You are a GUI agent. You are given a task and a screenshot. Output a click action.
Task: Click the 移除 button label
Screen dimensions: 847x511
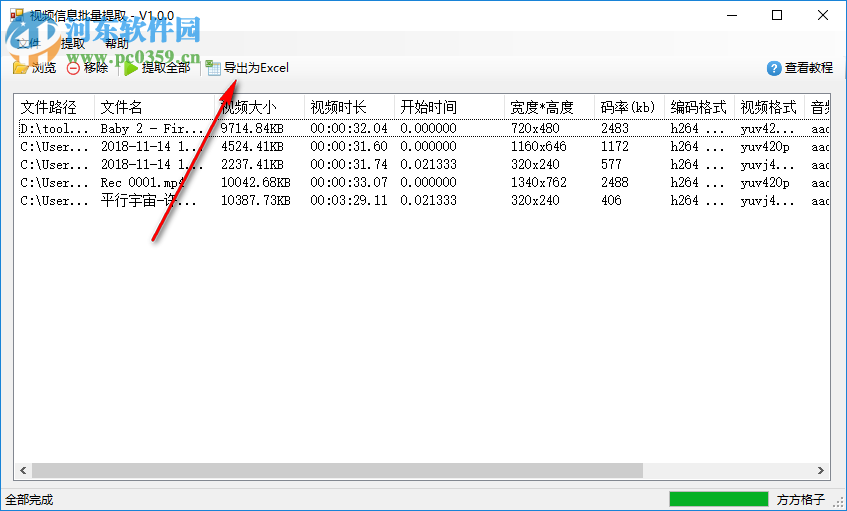tap(96, 68)
